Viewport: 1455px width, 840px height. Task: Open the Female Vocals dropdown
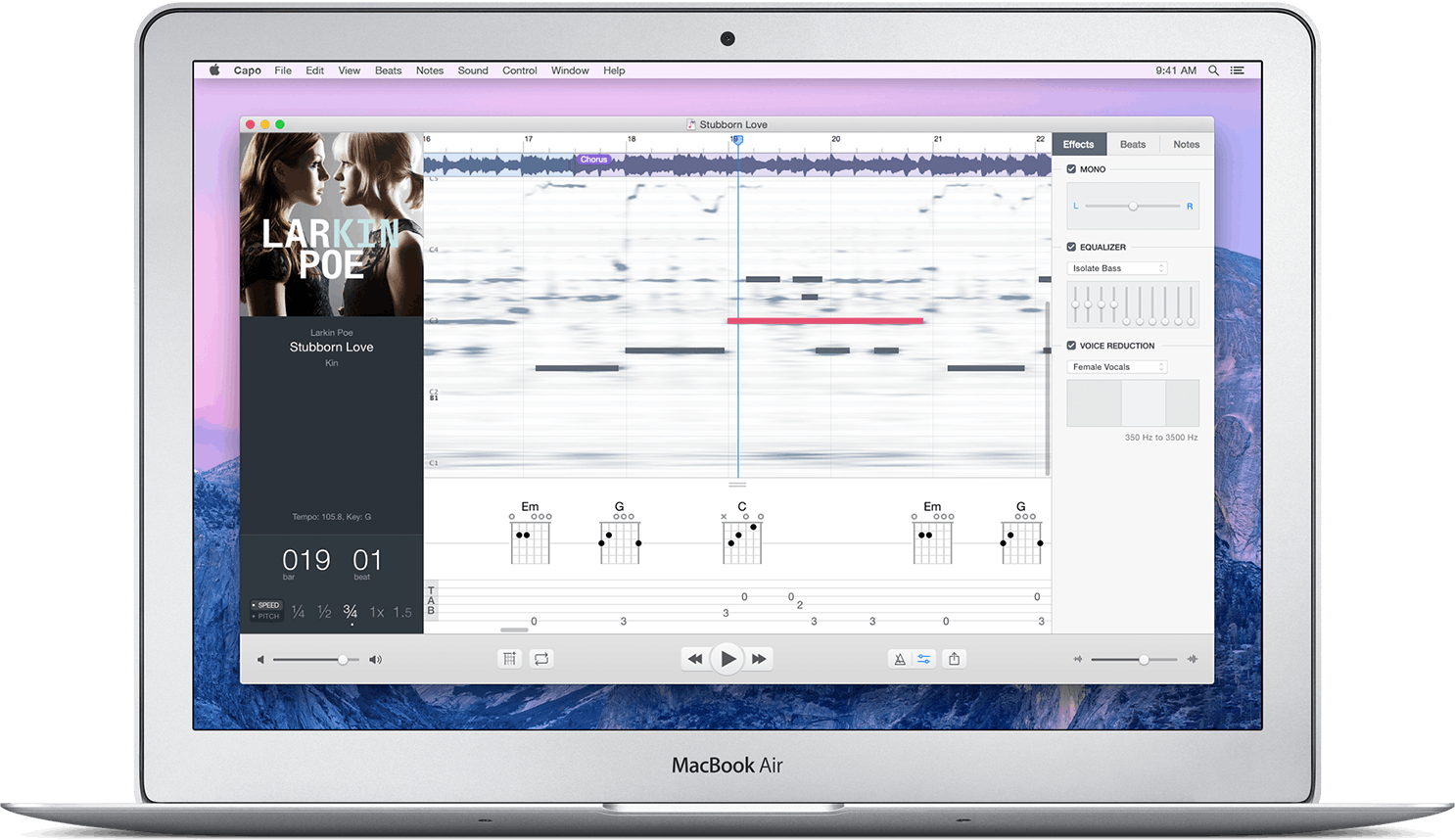1117,367
